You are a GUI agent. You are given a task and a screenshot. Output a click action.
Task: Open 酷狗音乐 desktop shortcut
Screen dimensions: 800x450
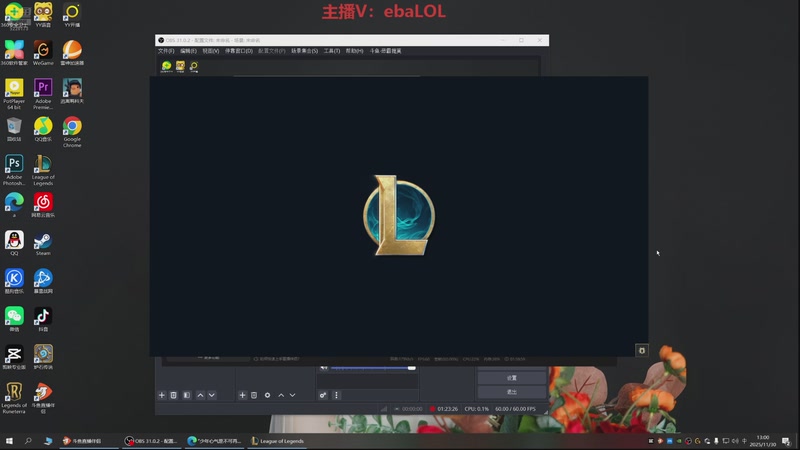pos(14,281)
